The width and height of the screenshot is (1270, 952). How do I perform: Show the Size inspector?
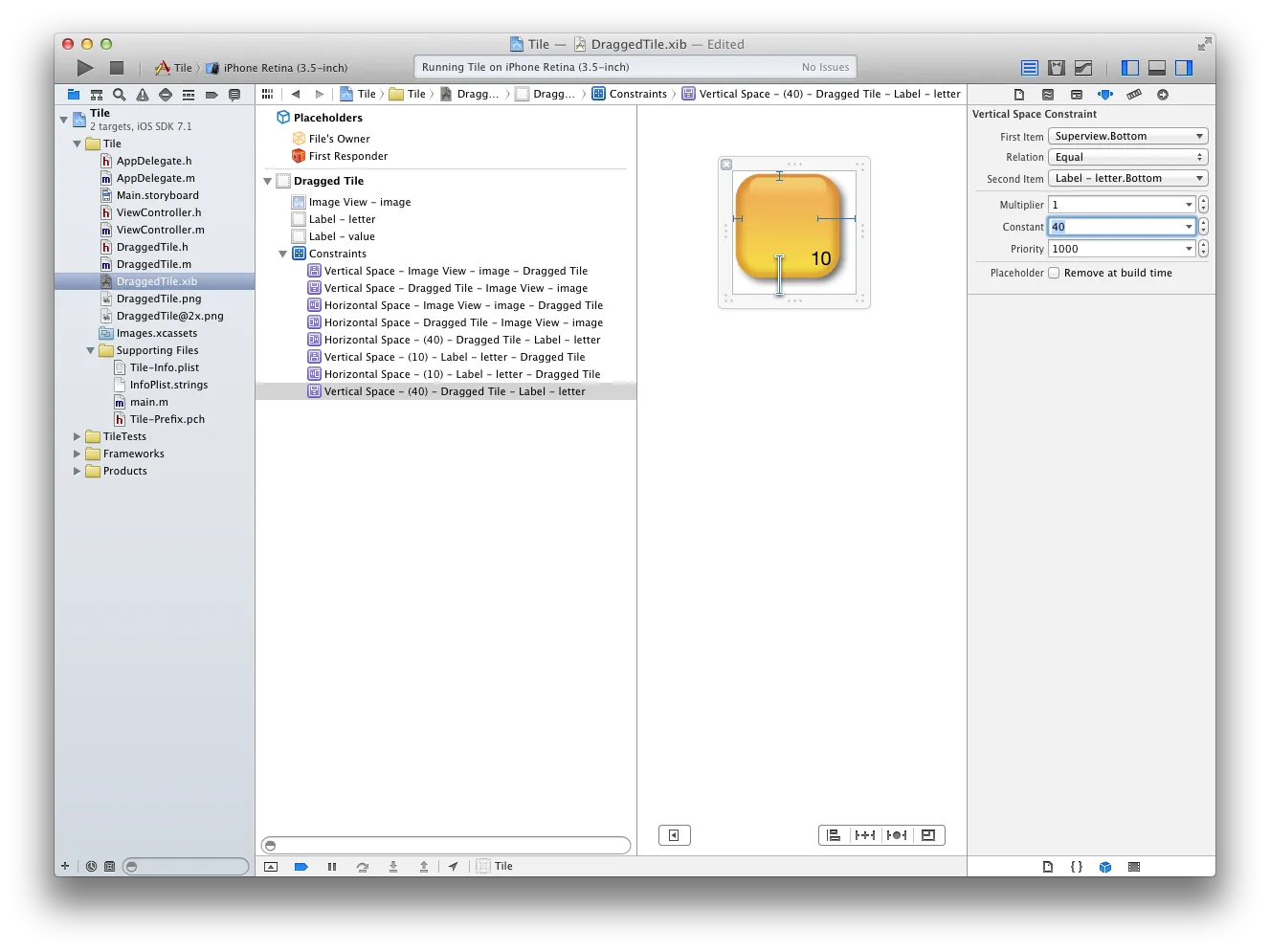tap(1134, 95)
